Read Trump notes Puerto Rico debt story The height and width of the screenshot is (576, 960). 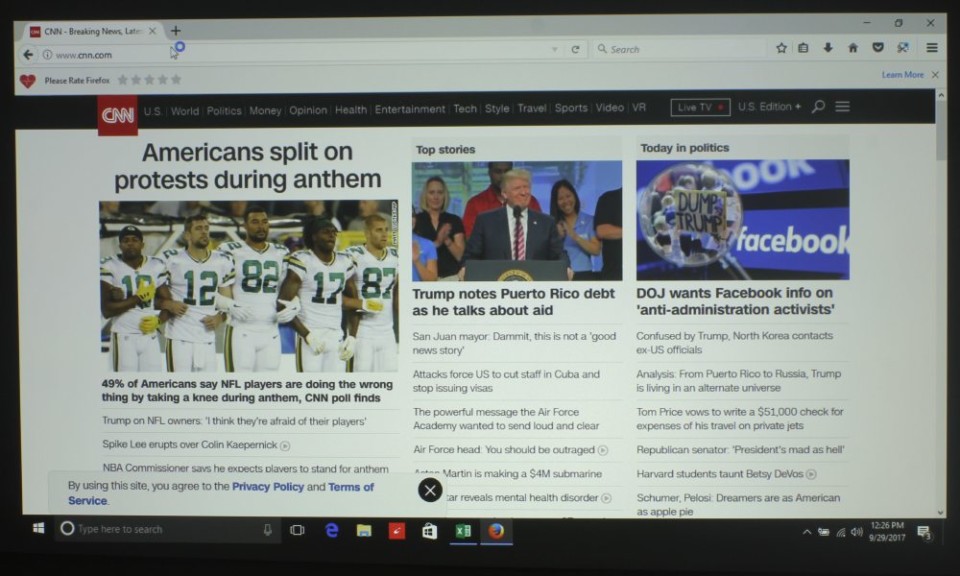pos(513,302)
